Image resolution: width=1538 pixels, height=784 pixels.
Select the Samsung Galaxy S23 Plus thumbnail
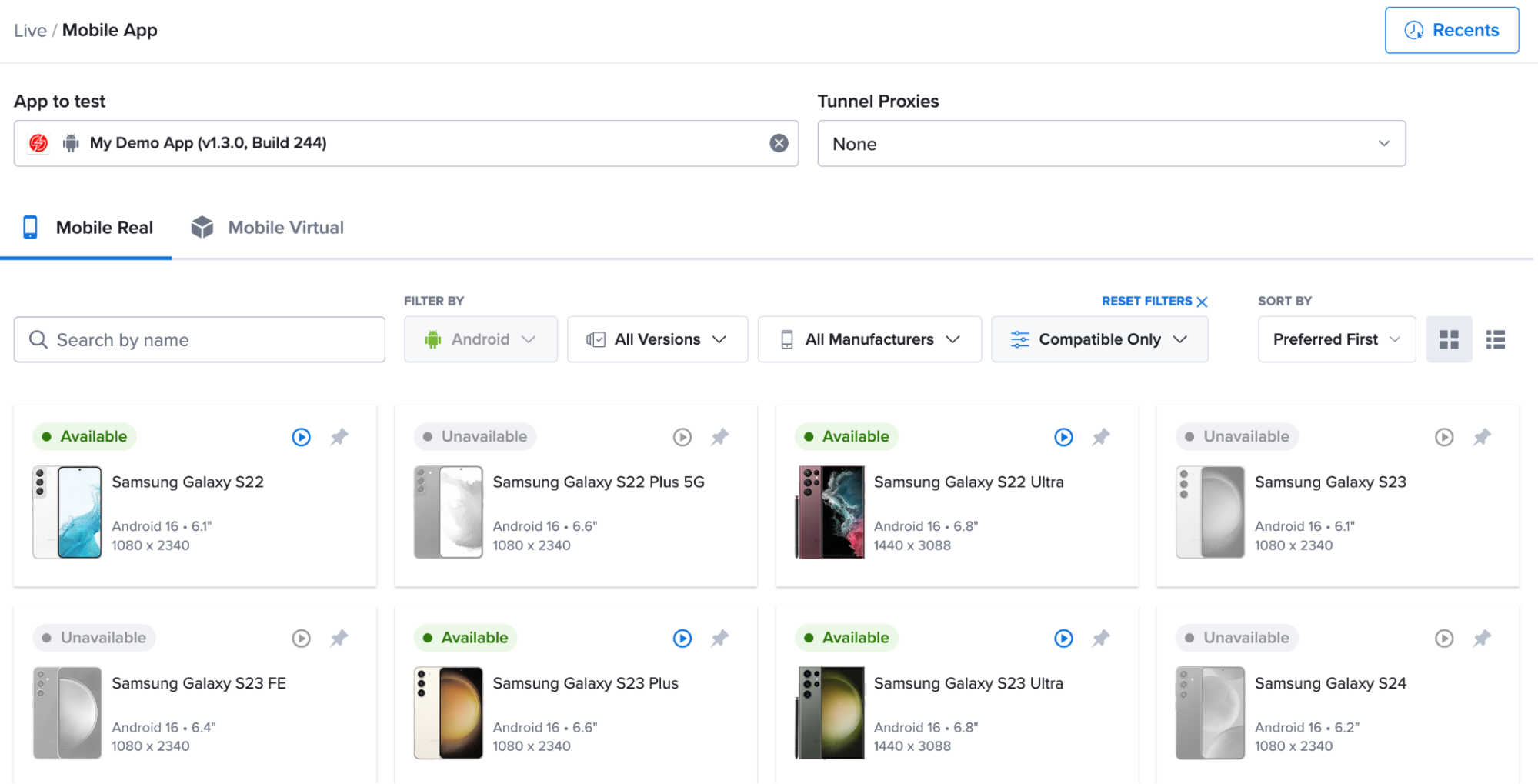point(449,712)
